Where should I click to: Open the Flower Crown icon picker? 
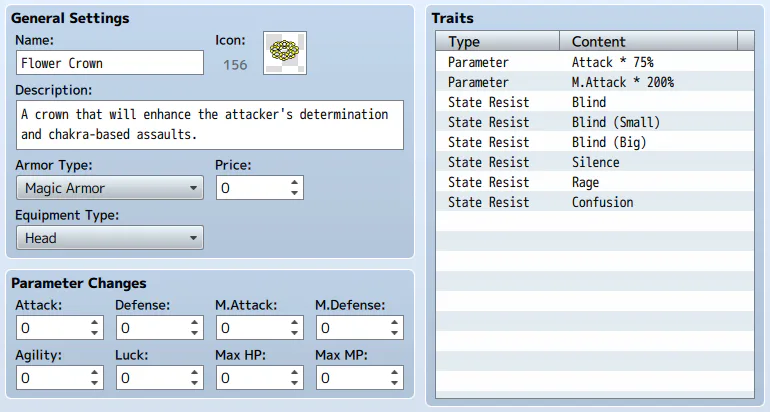285,53
